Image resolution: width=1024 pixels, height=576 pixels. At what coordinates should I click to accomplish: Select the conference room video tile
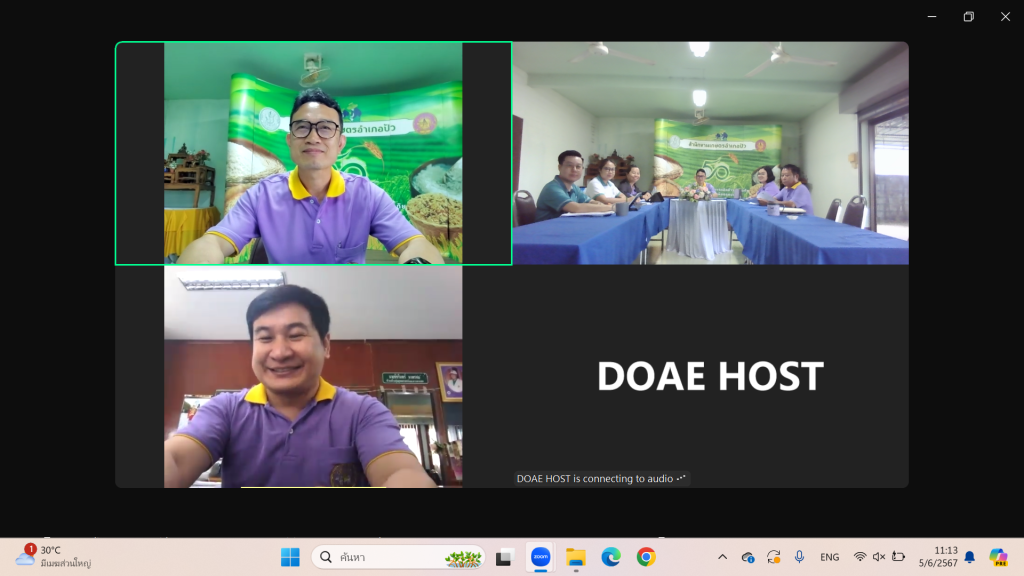(x=710, y=153)
